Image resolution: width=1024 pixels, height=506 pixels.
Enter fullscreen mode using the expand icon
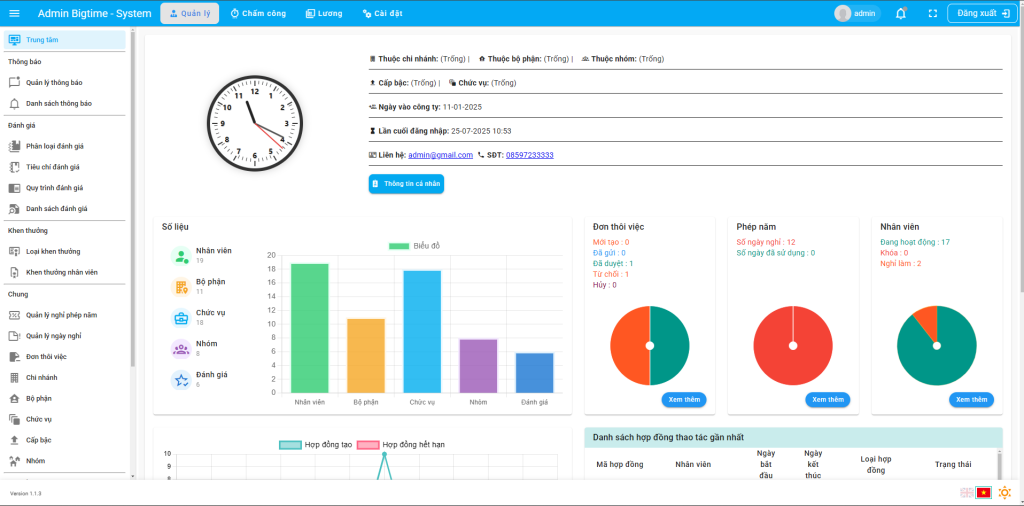tap(932, 13)
